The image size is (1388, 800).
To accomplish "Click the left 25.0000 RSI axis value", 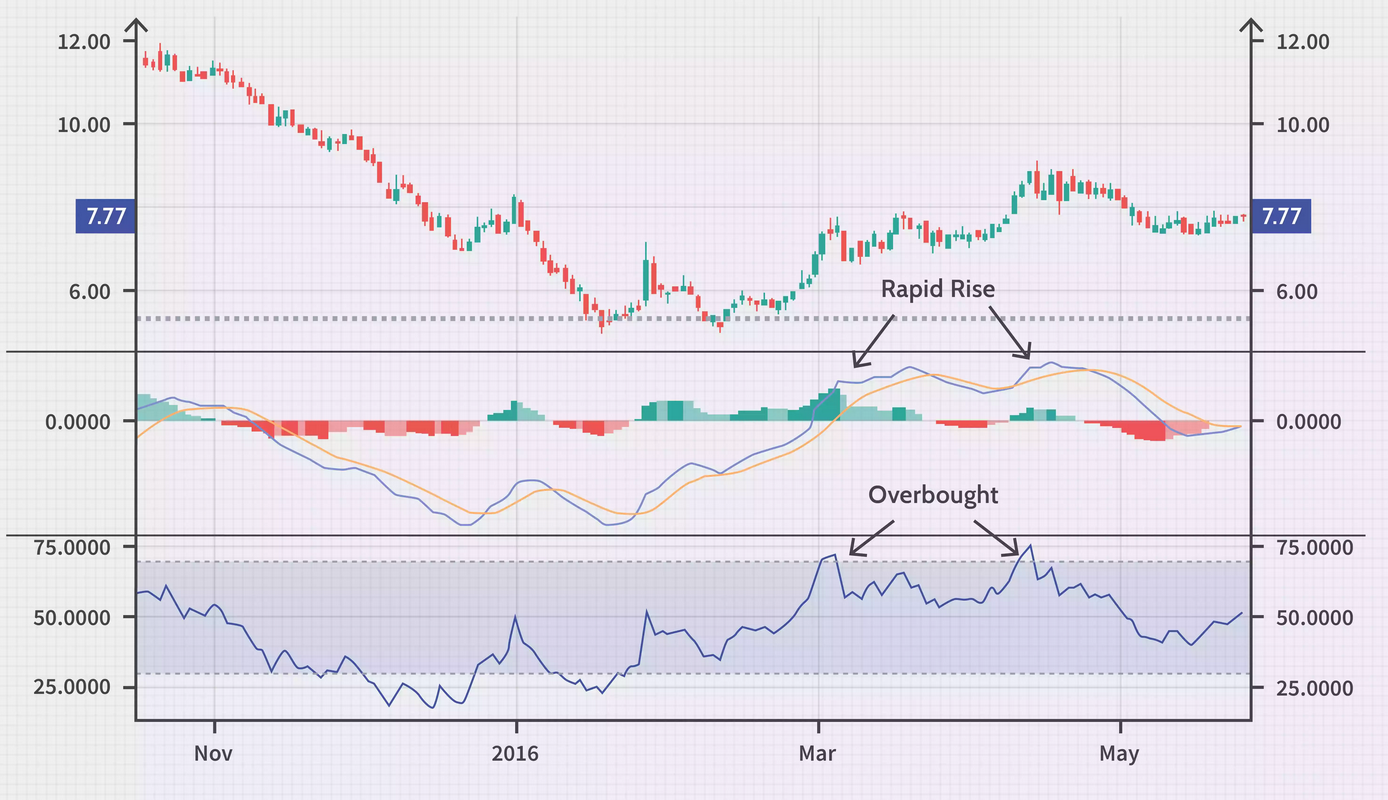I will pyautogui.click(x=73, y=688).
